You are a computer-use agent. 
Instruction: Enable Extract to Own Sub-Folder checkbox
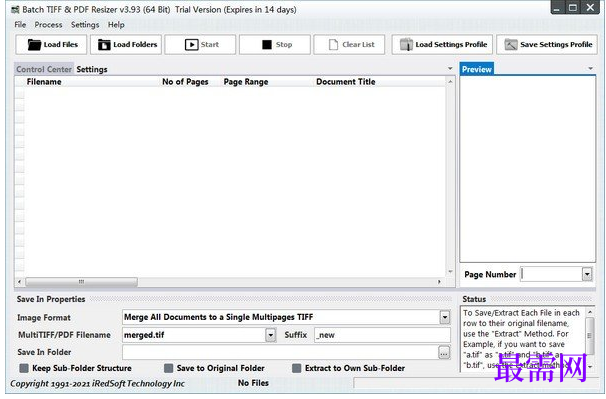coord(296,368)
